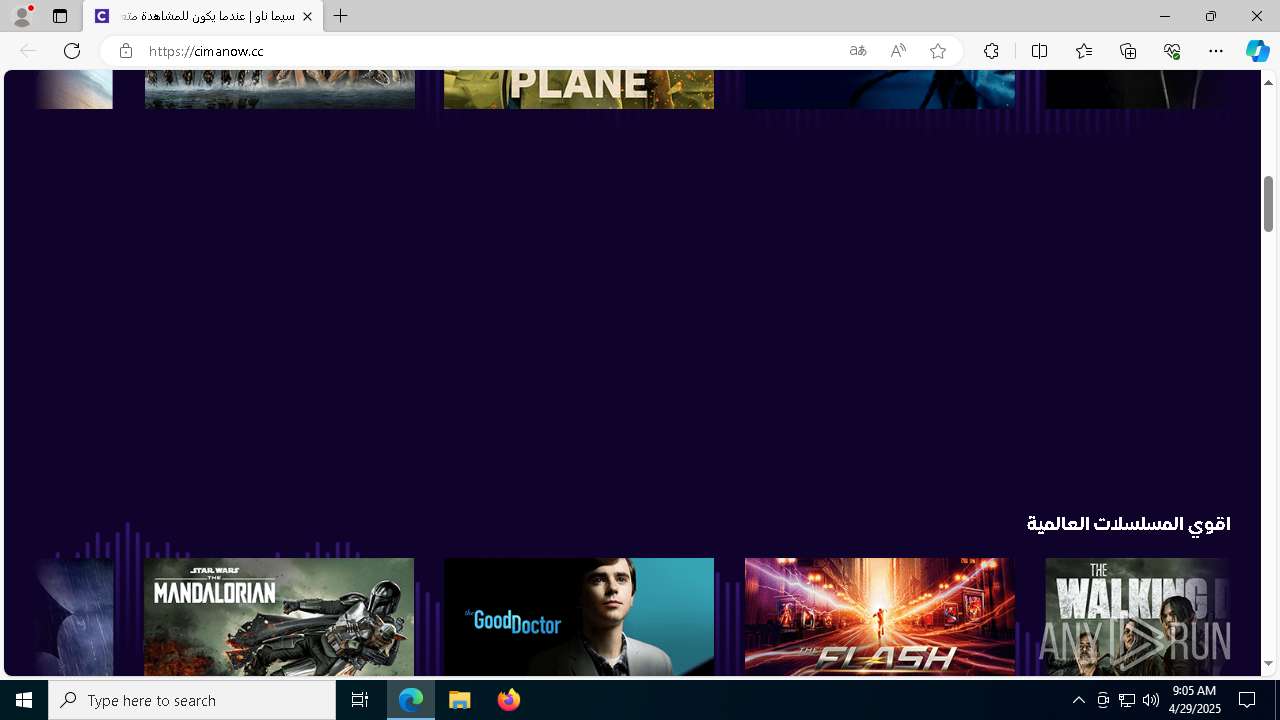Add this page to favorites star
The height and width of the screenshot is (720, 1280).
pyautogui.click(x=938, y=51)
